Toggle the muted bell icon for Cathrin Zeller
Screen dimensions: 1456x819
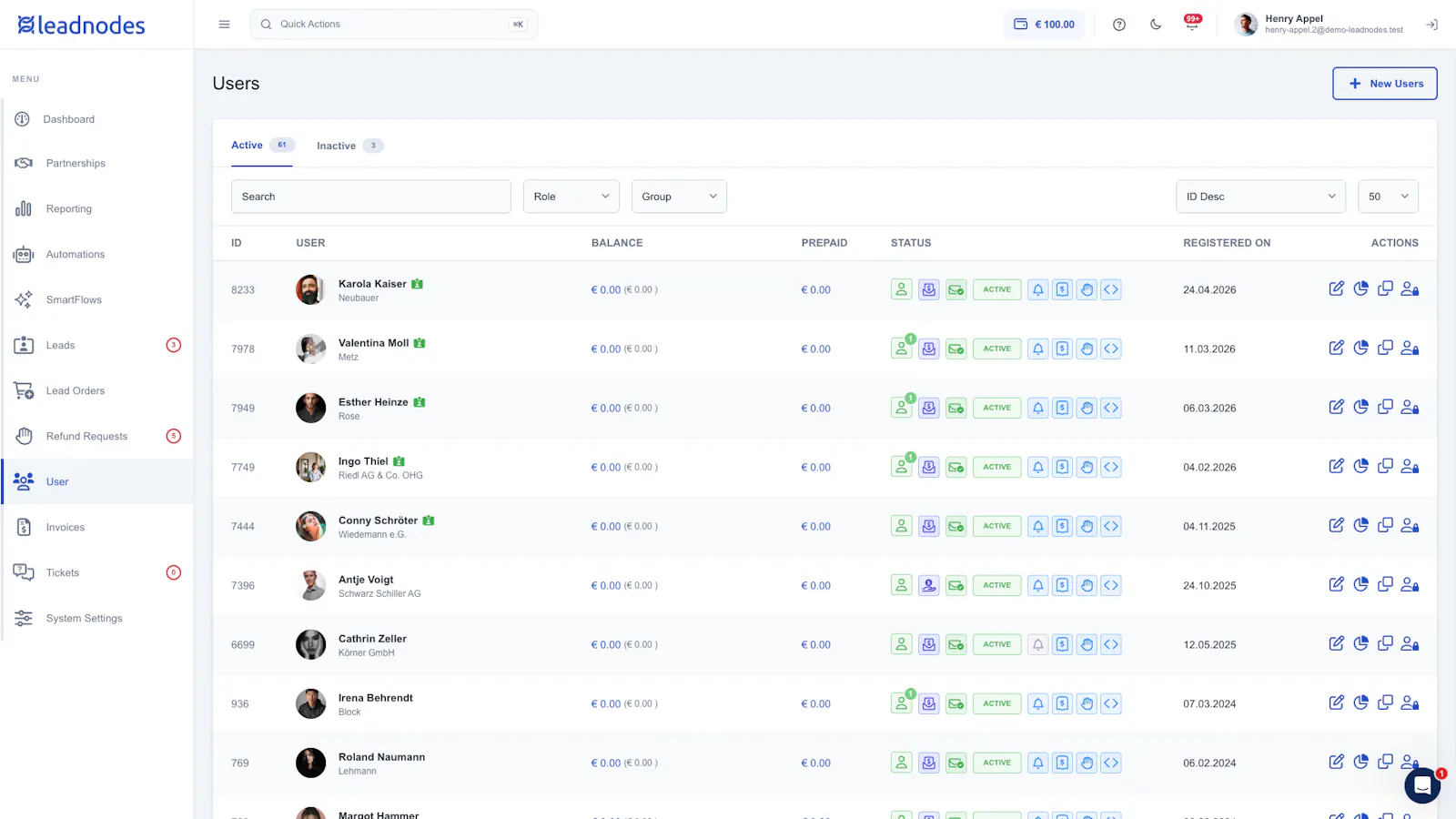point(1037,644)
